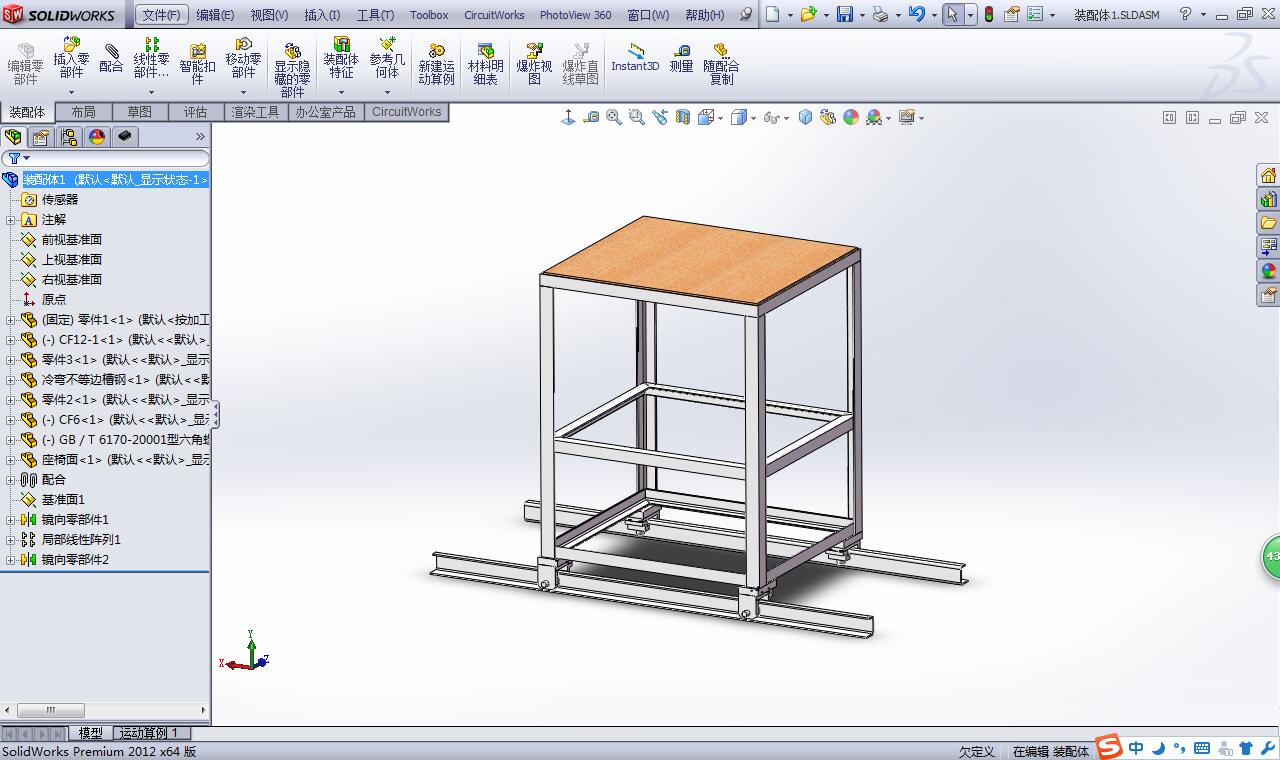Click the New document icon
This screenshot has height=760, width=1280.
pos(773,14)
